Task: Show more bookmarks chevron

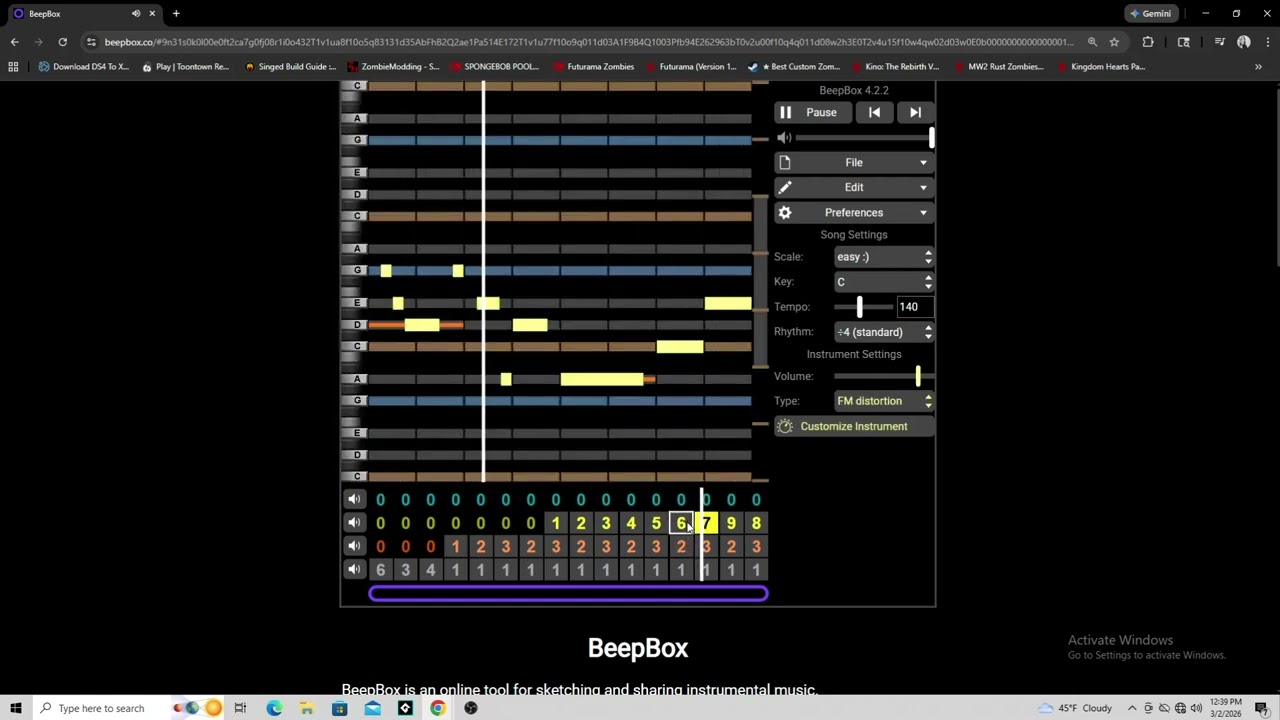Action: tap(1258, 67)
